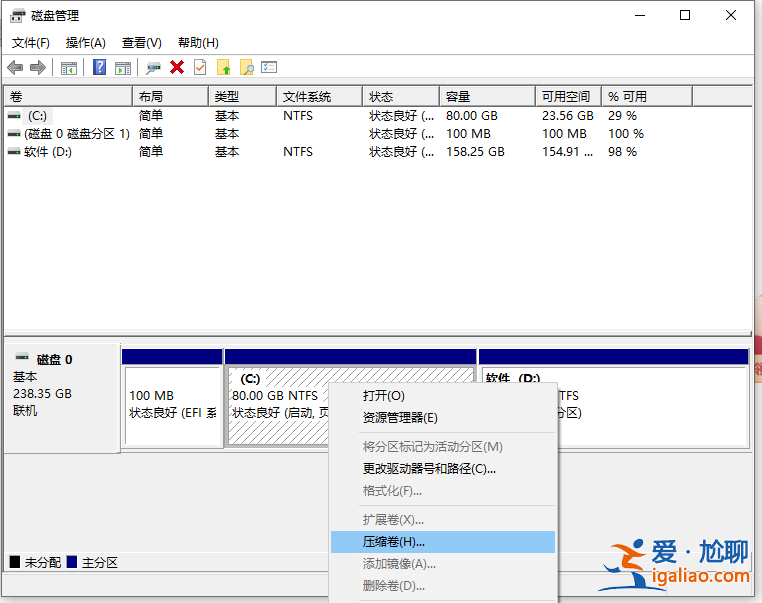Open the 操作(A) menu
The width and height of the screenshot is (762, 603).
click(x=86, y=43)
